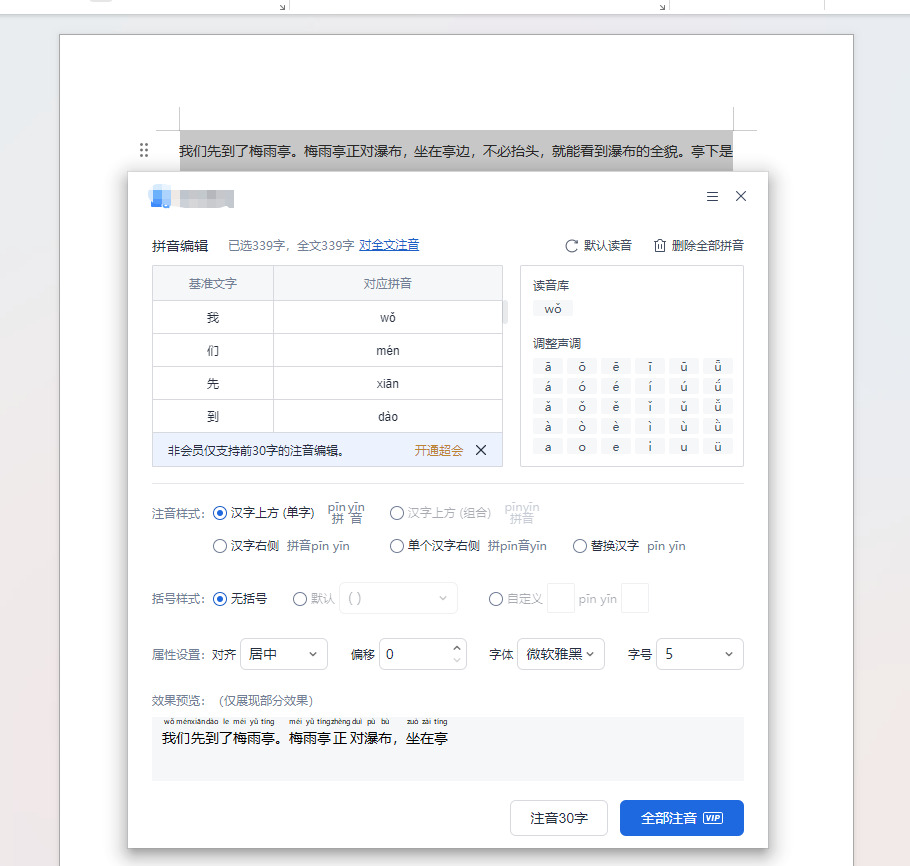910x866 pixels.
Task: Click the custom right bracket input box
Action: point(635,598)
